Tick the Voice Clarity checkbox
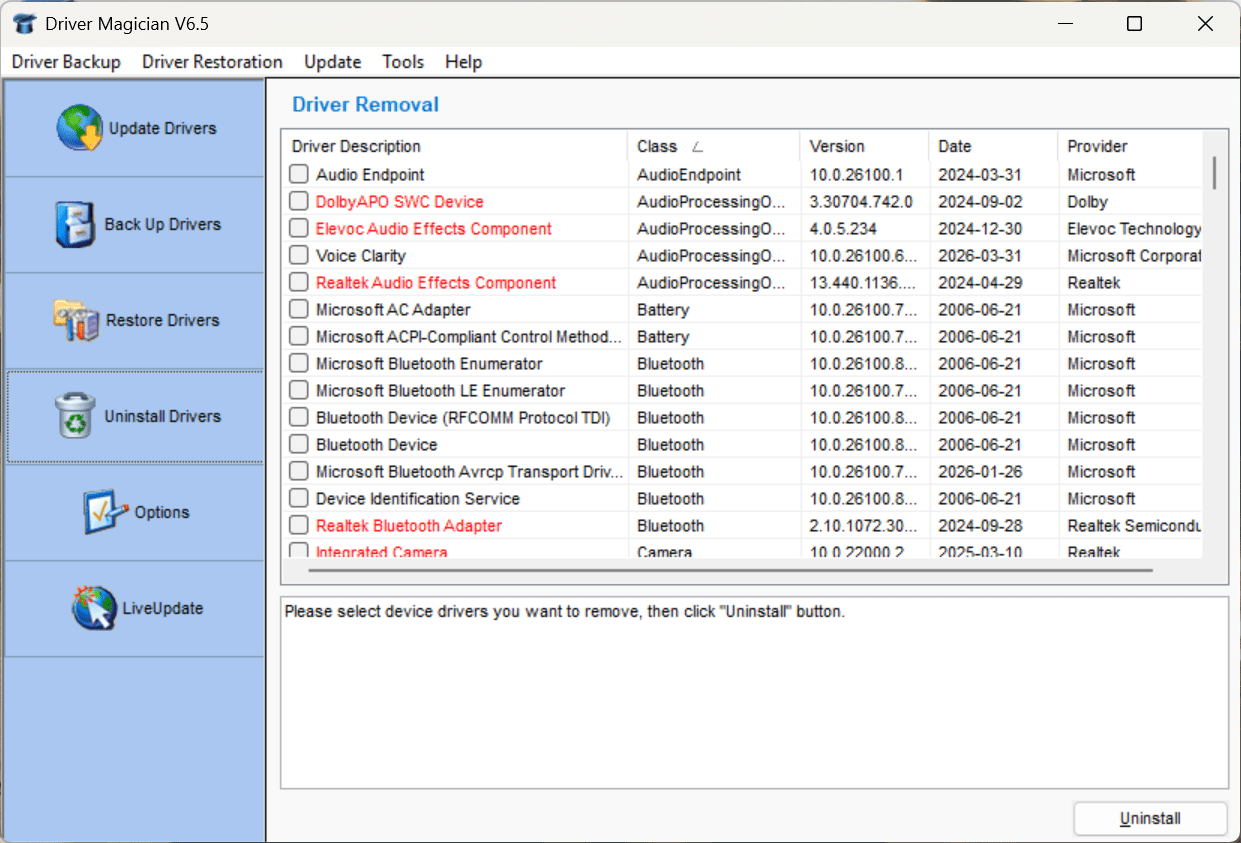Image resolution: width=1241 pixels, height=843 pixels. [x=299, y=255]
